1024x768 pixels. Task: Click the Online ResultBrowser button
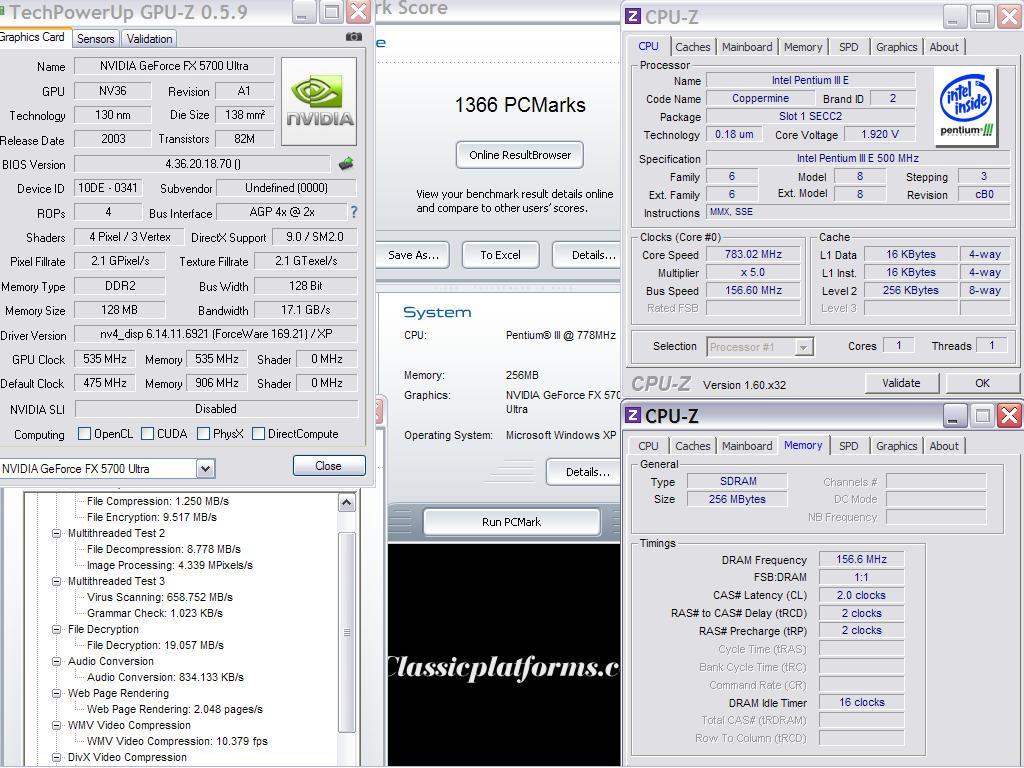pos(520,155)
